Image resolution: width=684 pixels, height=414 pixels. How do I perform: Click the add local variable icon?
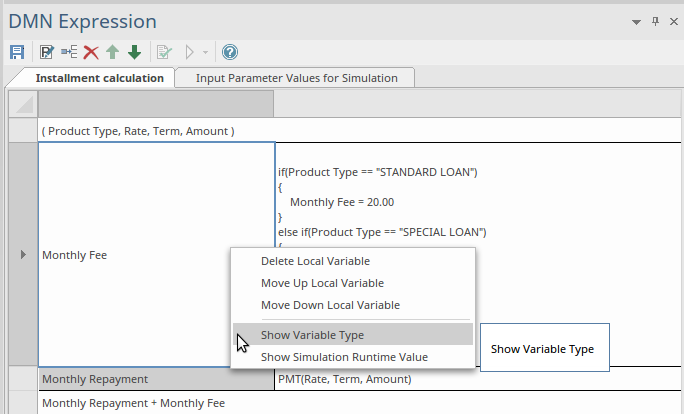pos(68,52)
